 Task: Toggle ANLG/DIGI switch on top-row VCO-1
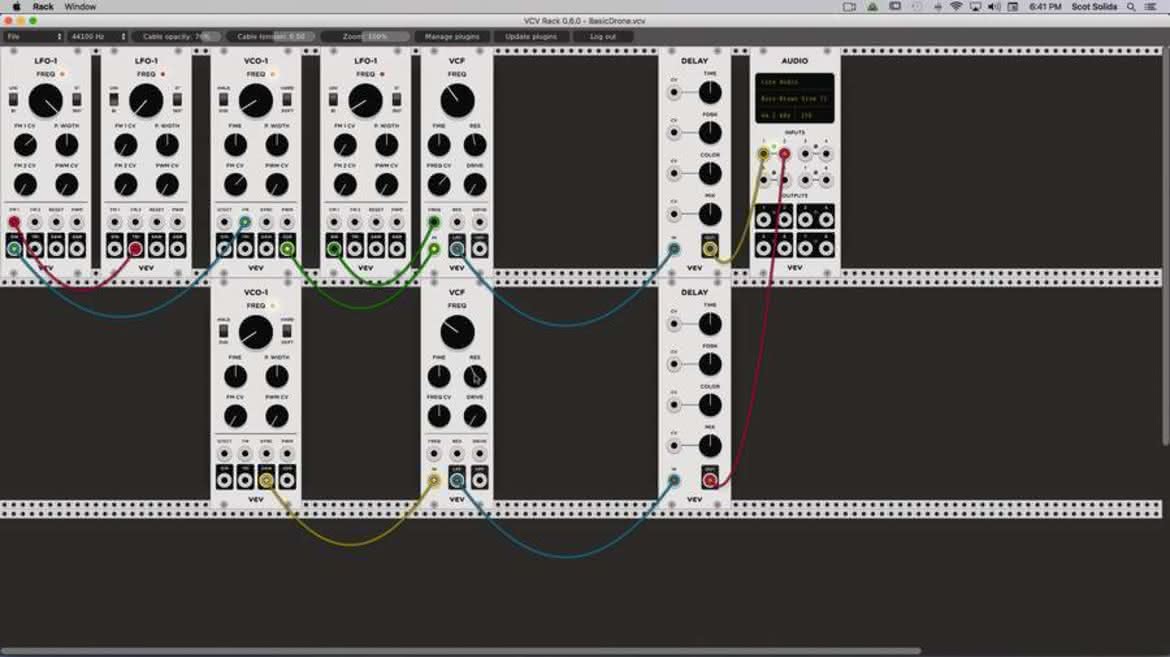(x=223, y=99)
